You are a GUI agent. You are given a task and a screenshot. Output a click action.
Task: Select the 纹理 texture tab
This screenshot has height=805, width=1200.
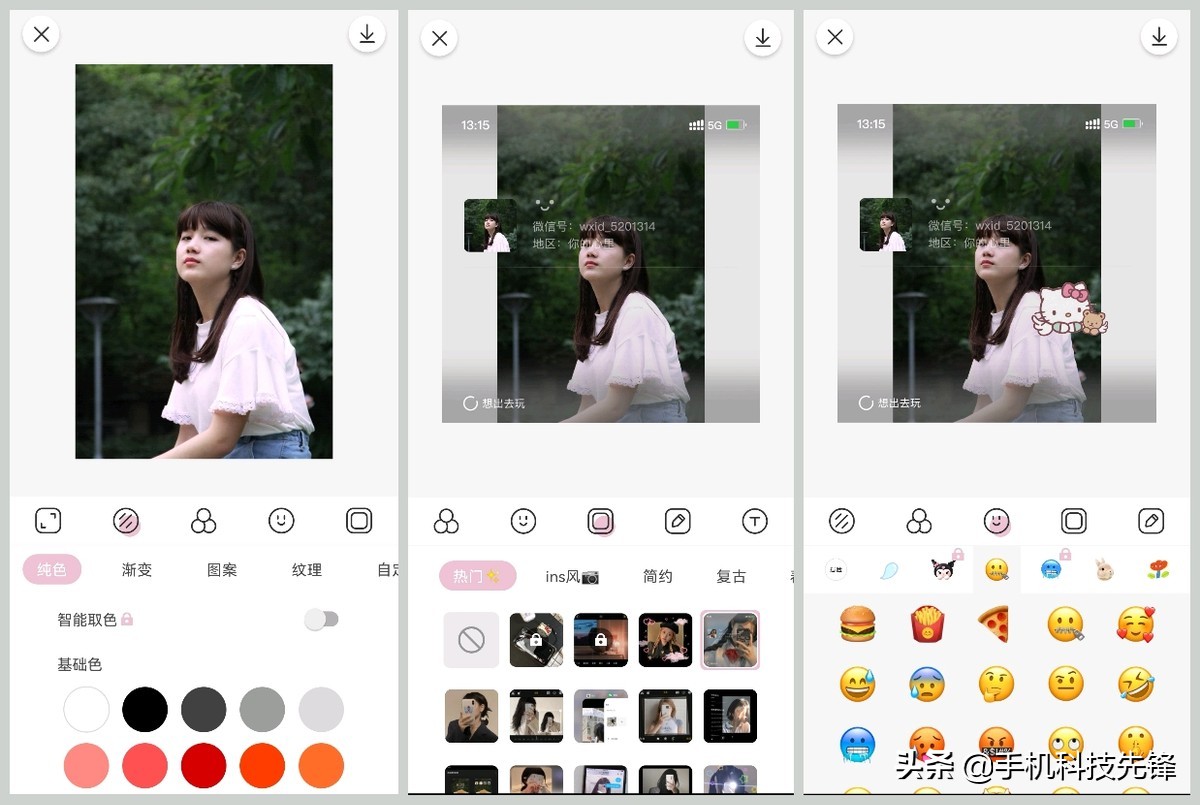coord(305,570)
